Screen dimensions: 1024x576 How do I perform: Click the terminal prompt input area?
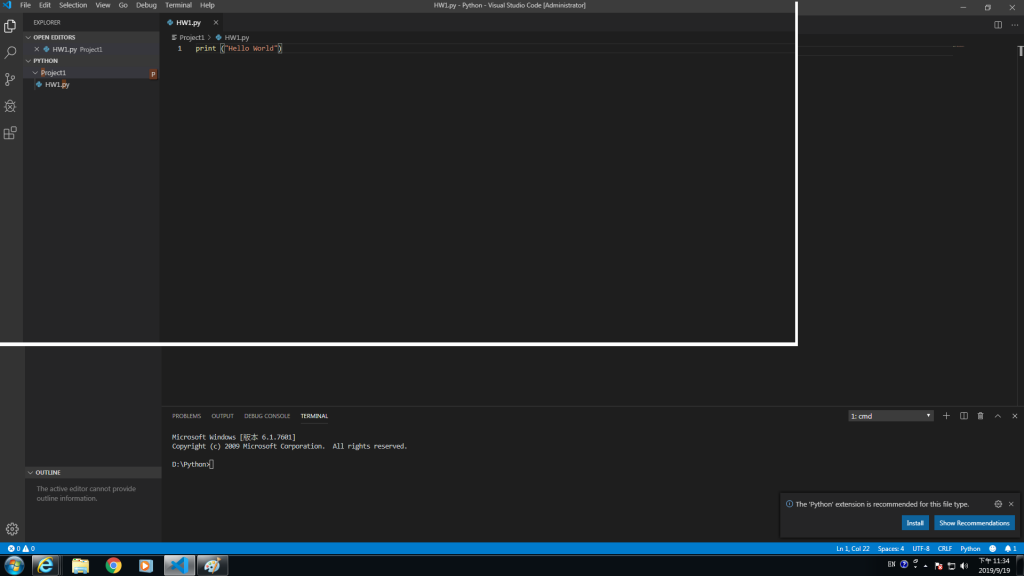tap(212, 464)
